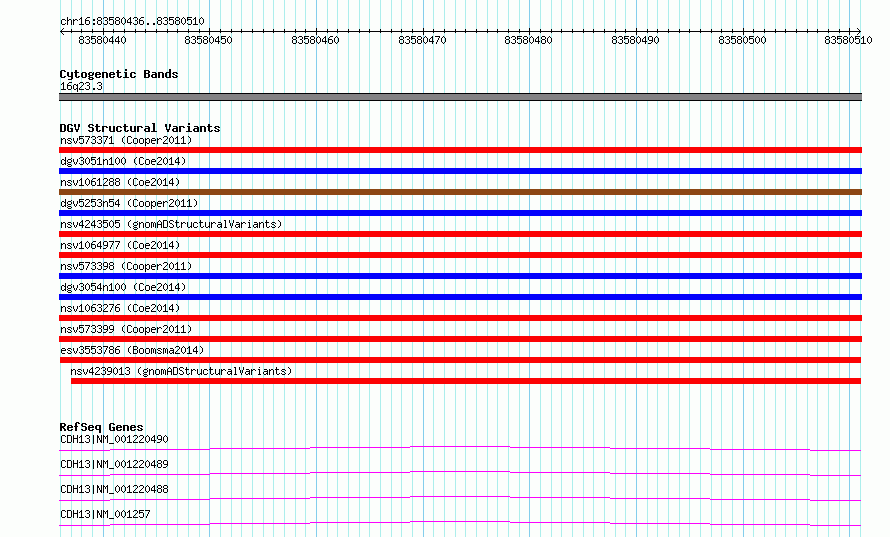The image size is (890, 537).
Task: Click ruler position 83580480
Action: click(528, 40)
